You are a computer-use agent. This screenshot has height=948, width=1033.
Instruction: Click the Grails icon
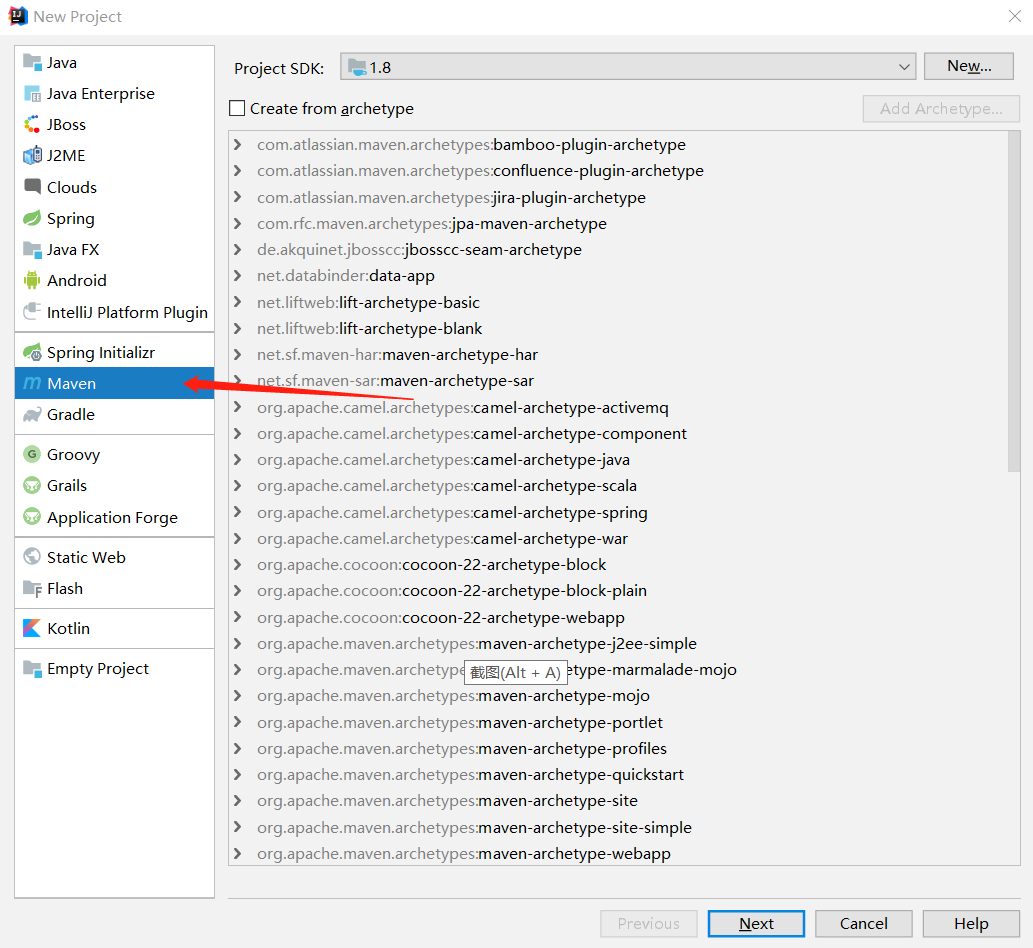point(32,486)
